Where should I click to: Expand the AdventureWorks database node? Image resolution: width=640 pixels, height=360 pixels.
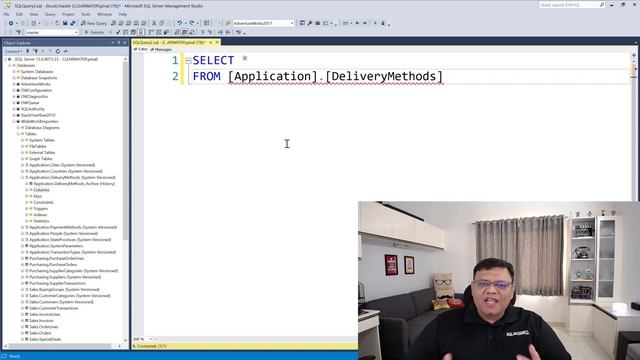tap(14, 84)
